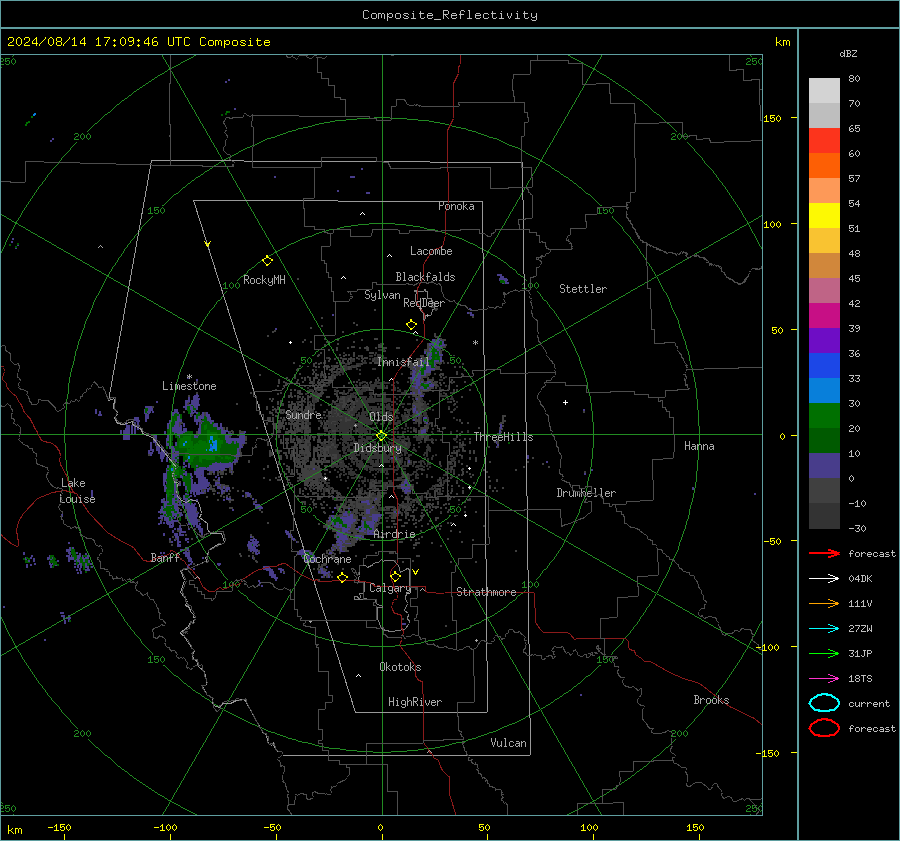This screenshot has width=900, height=841.
Task: Click the light gray 80 dBZ color swatch
Action: (824, 90)
